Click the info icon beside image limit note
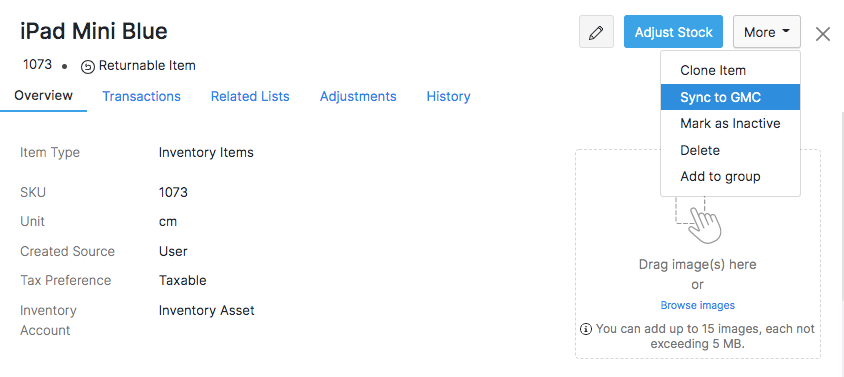 point(586,329)
